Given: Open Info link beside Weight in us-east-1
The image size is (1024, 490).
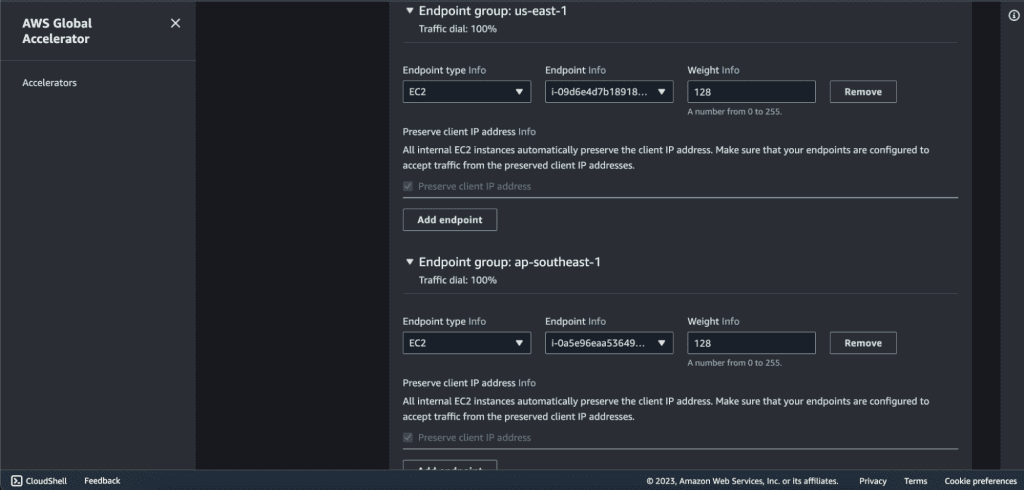Looking at the screenshot, I should tap(731, 71).
